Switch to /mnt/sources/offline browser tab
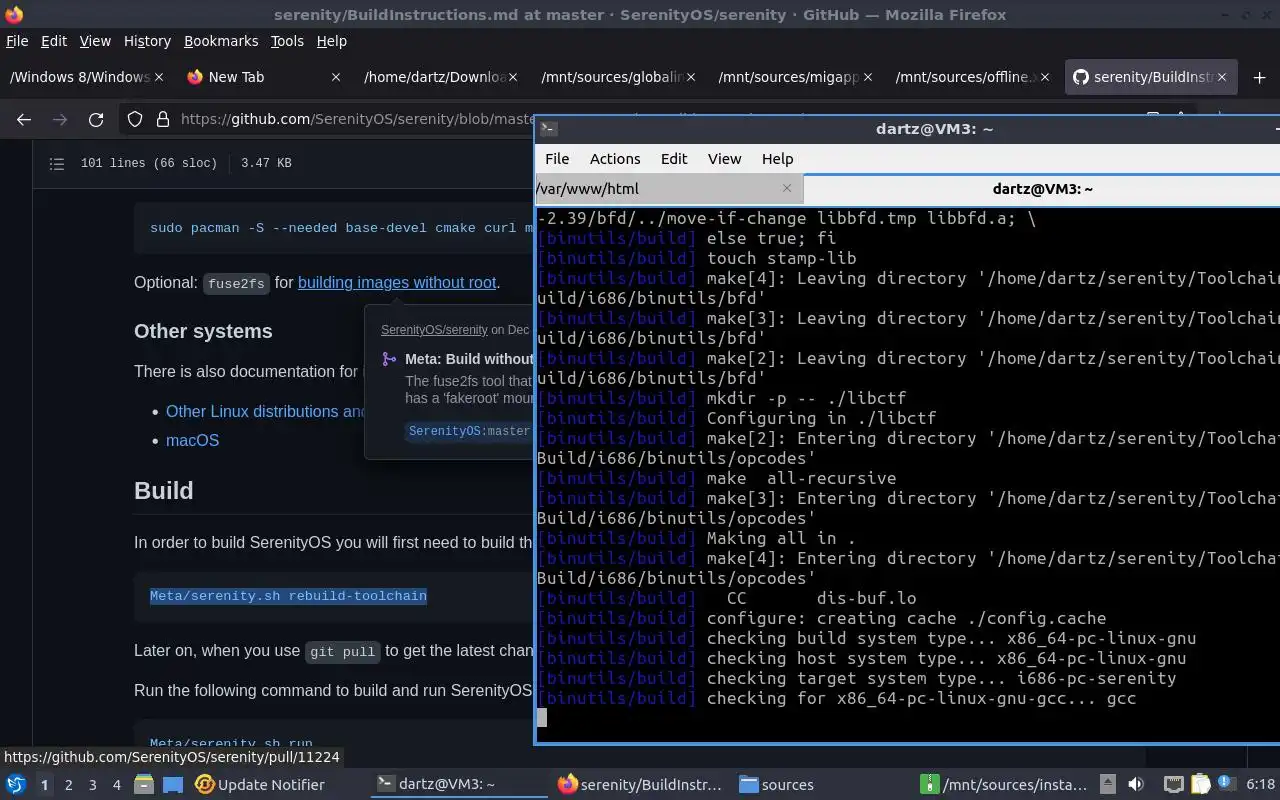 [x=972, y=77]
